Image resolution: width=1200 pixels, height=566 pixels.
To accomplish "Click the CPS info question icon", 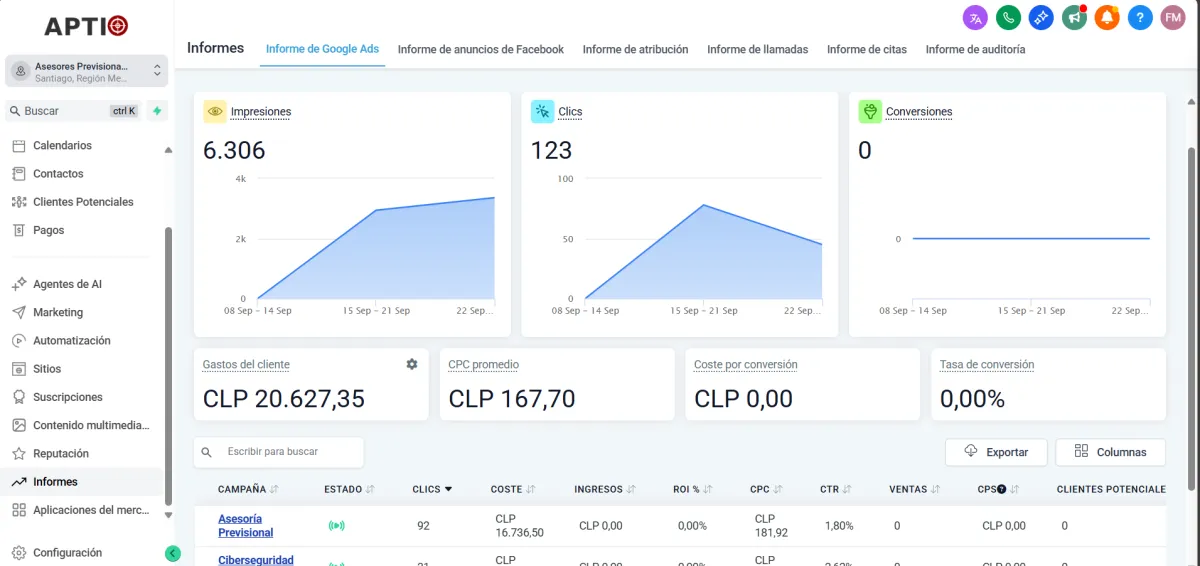I will tap(1001, 489).
